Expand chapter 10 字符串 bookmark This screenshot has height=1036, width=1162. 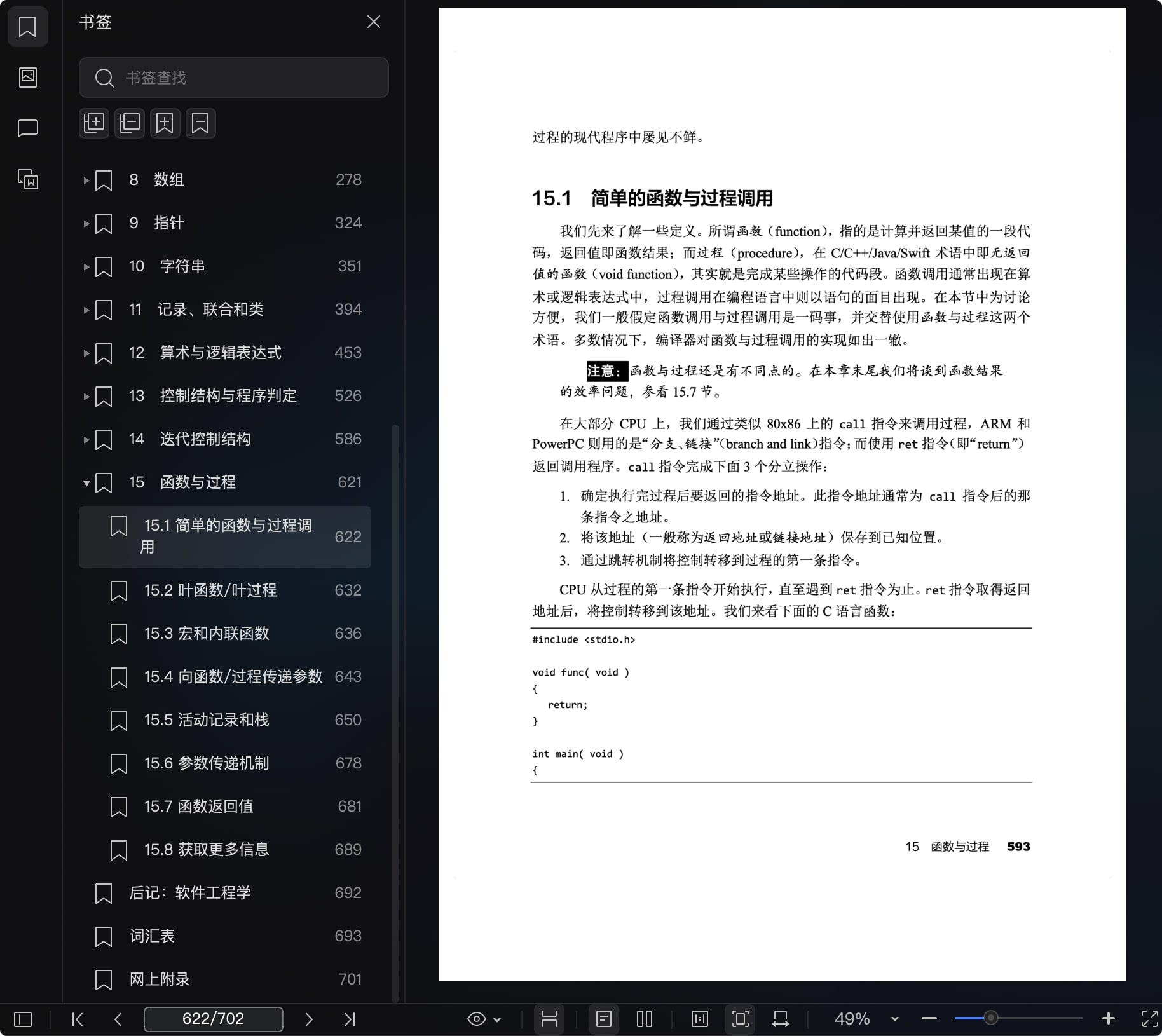86,266
